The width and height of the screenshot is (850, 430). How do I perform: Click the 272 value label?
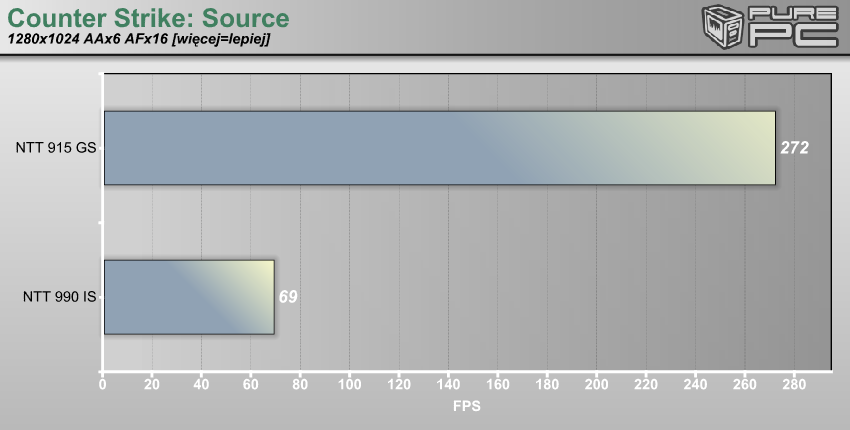tap(794, 148)
